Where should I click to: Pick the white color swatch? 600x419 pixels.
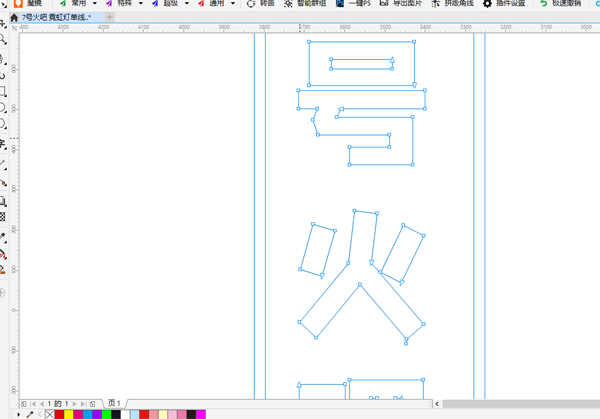(125, 414)
